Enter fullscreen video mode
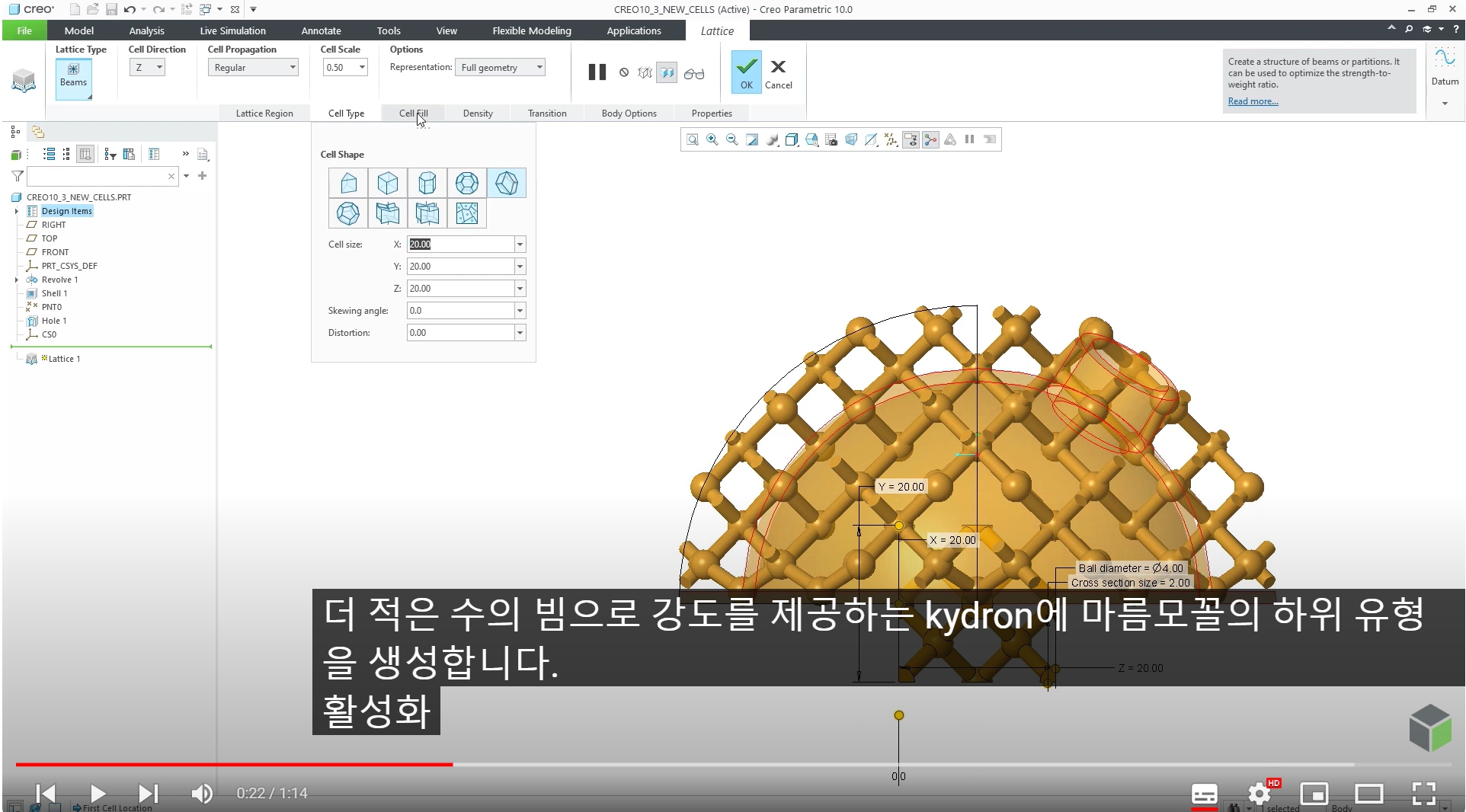1466x812 pixels. (x=1423, y=794)
